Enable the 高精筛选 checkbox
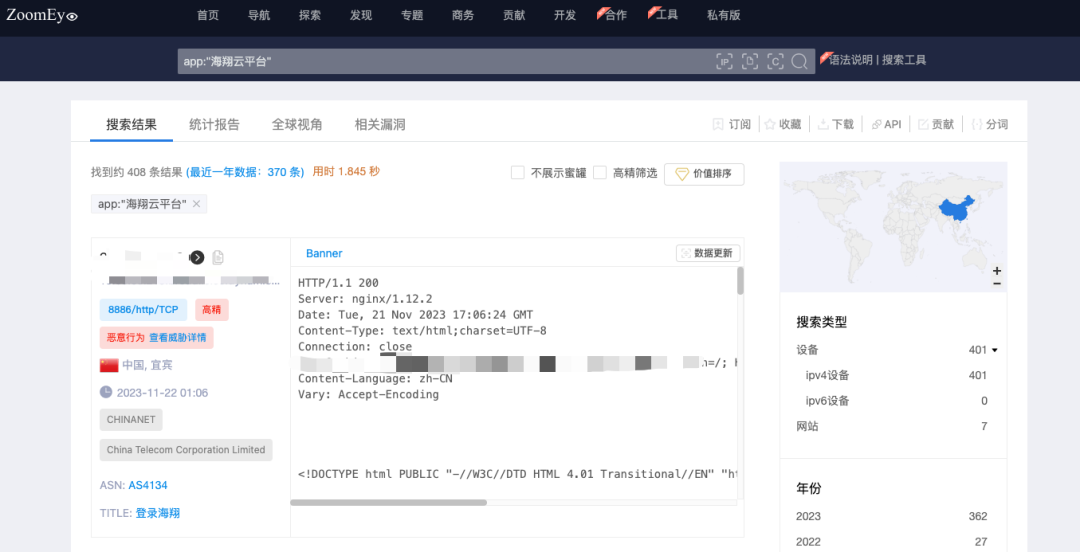 (x=600, y=172)
